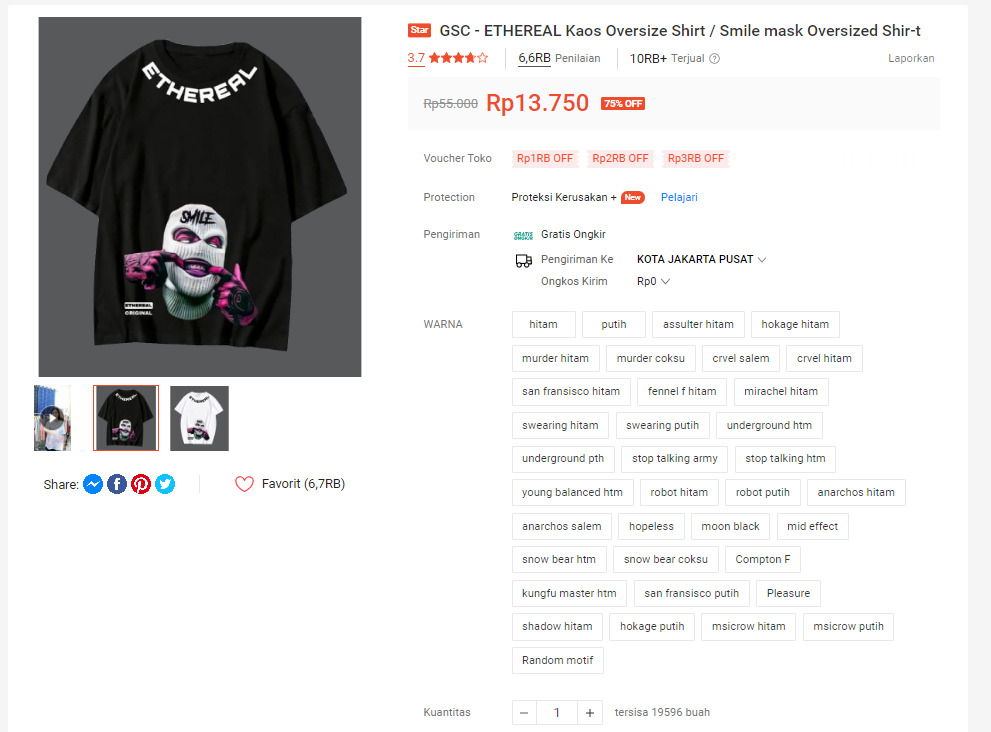Increase quantity with plus button

[590, 713]
